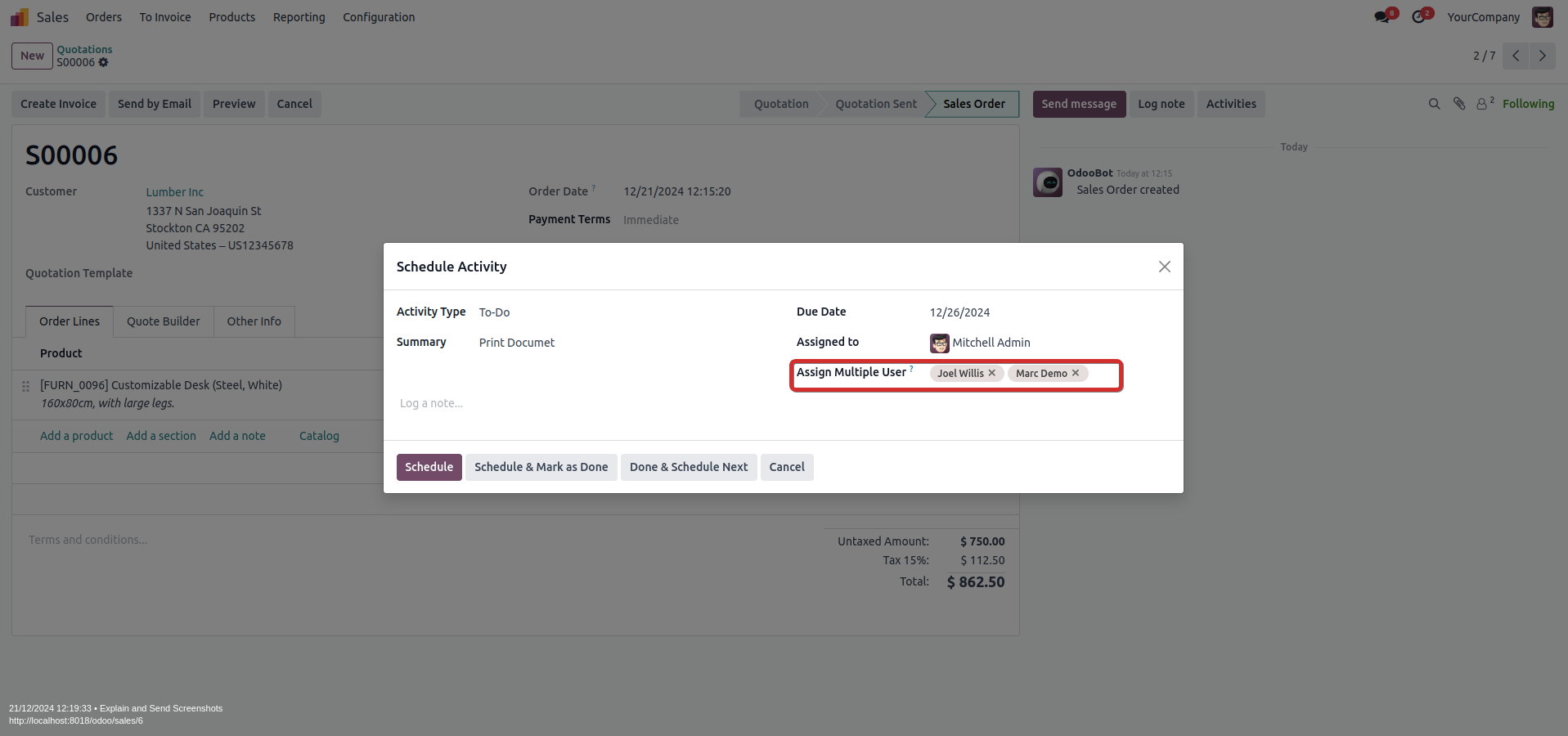Image resolution: width=1568 pixels, height=736 pixels.
Task: Remove Marc Demo tag from assigned users
Action: (1076, 373)
